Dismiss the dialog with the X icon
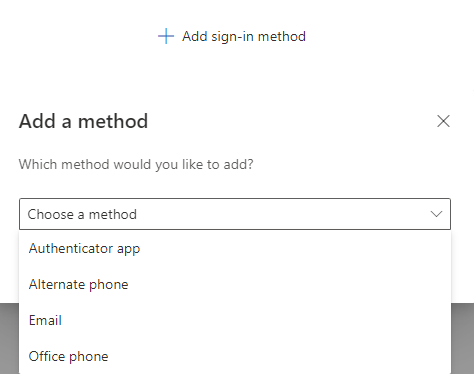The height and width of the screenshot is (375, 475). pyautogui.click(x=443, y=121)
